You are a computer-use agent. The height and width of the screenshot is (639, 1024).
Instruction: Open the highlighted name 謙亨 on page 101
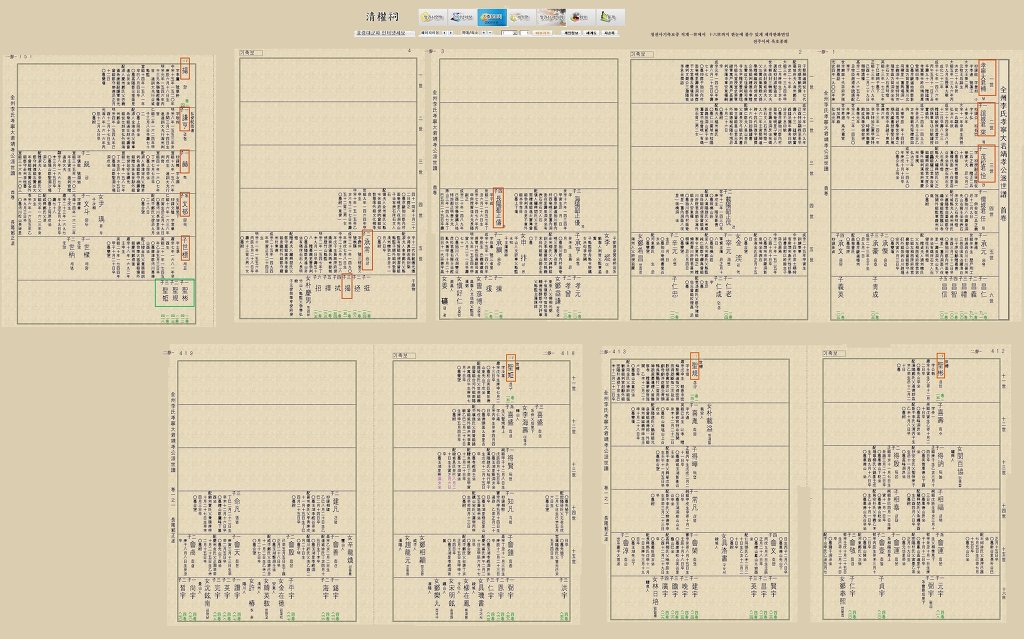tap(185, 120)
